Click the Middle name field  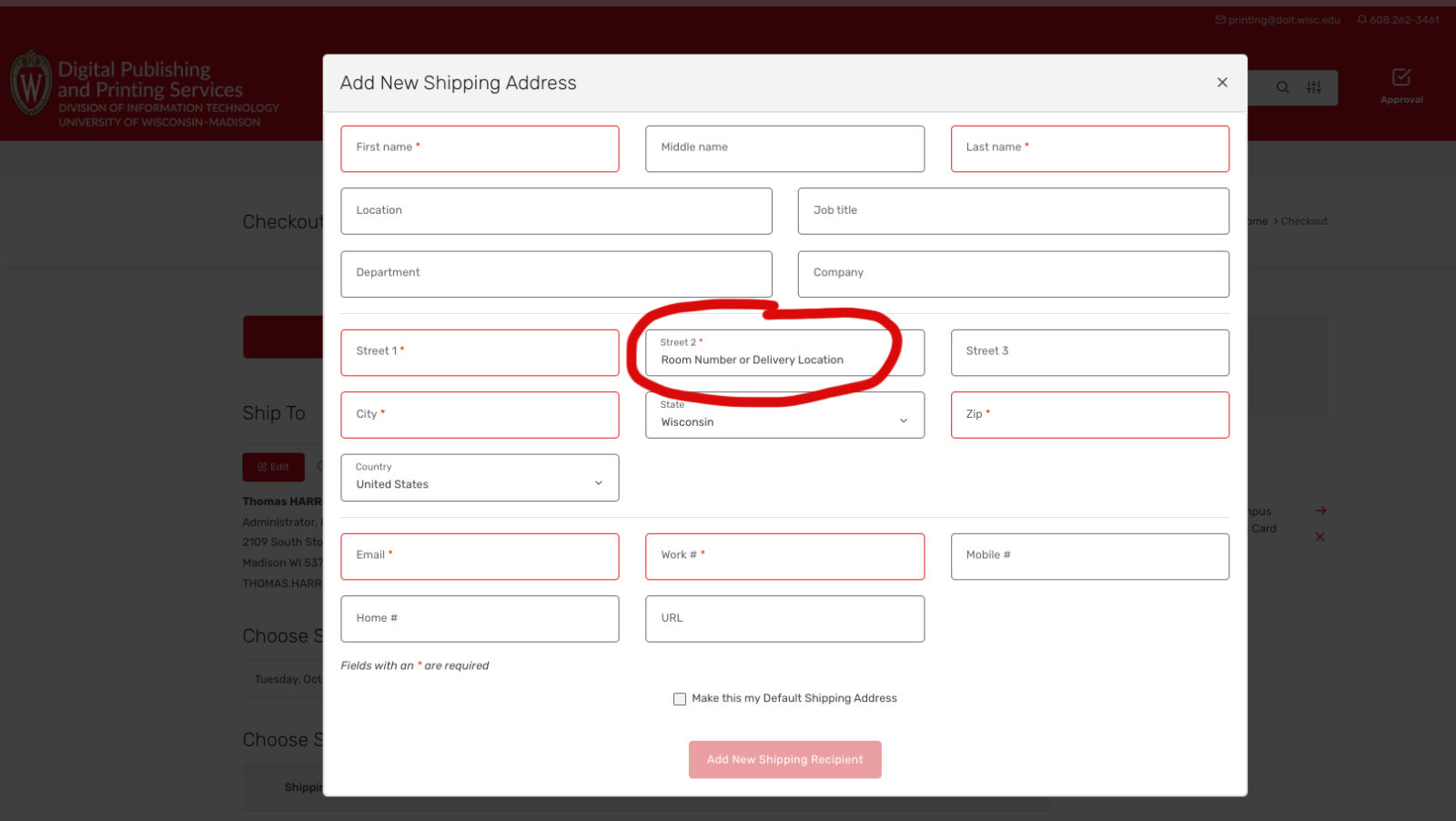pyautogui.click(x=784, y=148)
